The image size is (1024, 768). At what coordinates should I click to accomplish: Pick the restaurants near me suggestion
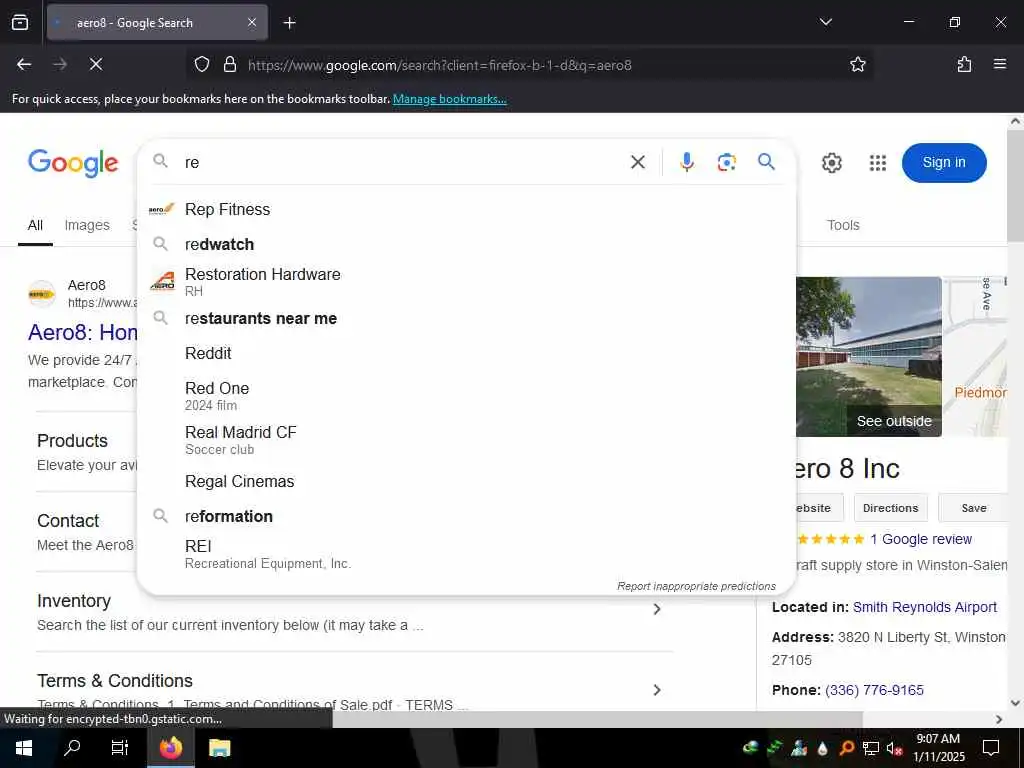tap(466, 318)
